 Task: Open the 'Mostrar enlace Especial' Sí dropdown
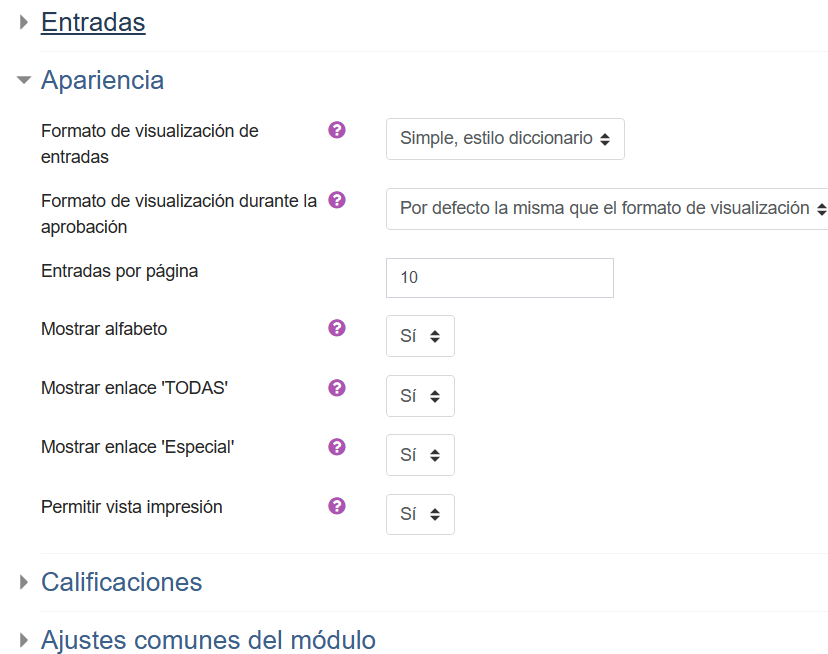[x=420, y=455]
